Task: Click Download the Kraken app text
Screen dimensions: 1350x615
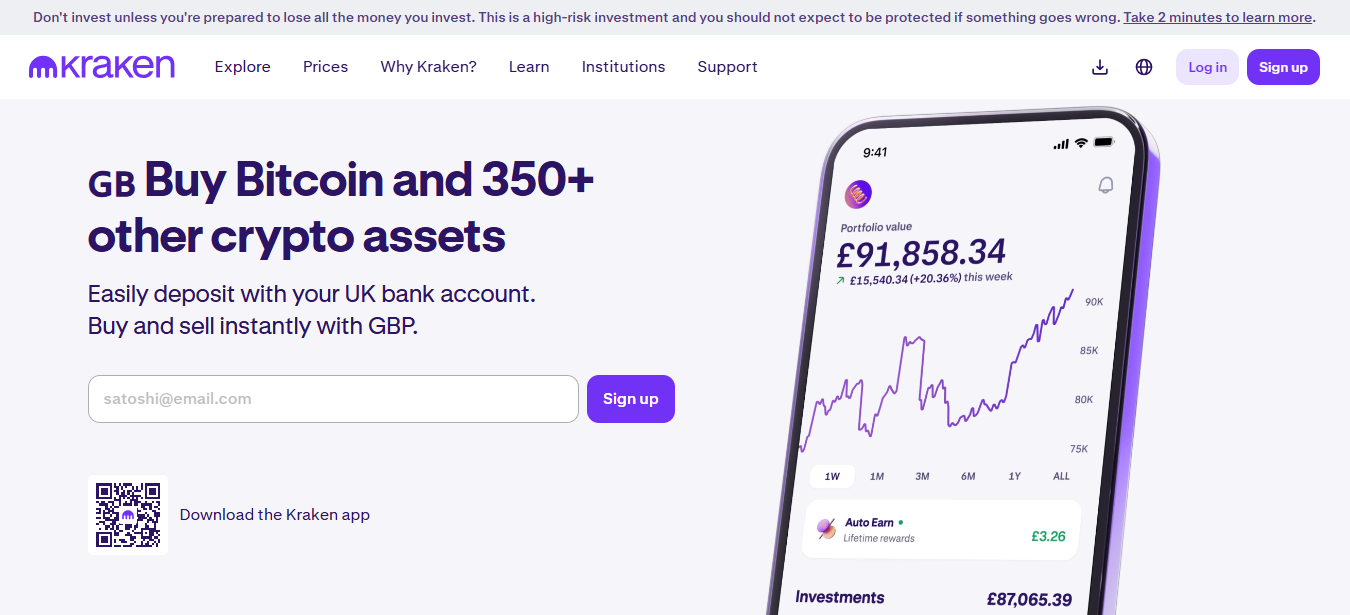Action: click(x=275, y=515)
